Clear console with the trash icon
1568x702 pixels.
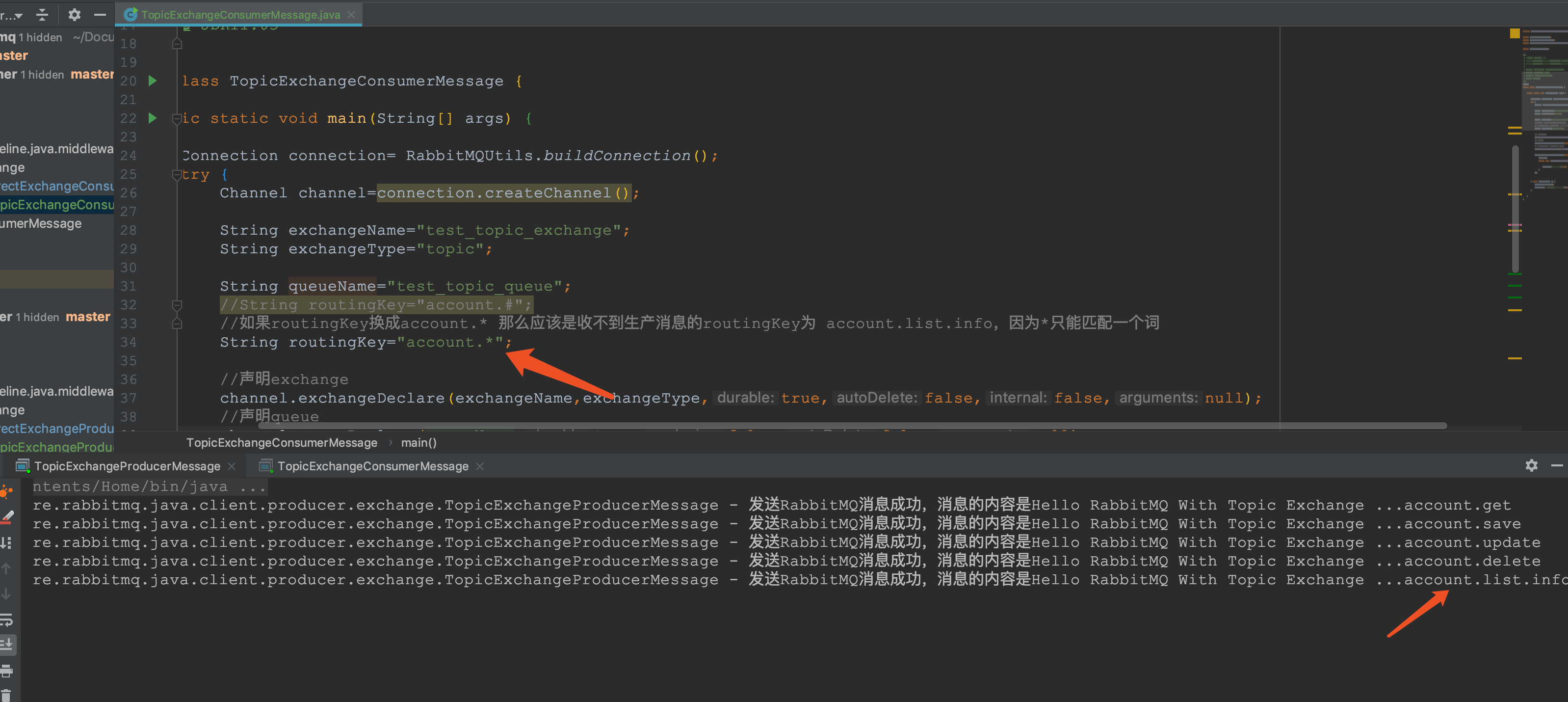pos(7,695)
